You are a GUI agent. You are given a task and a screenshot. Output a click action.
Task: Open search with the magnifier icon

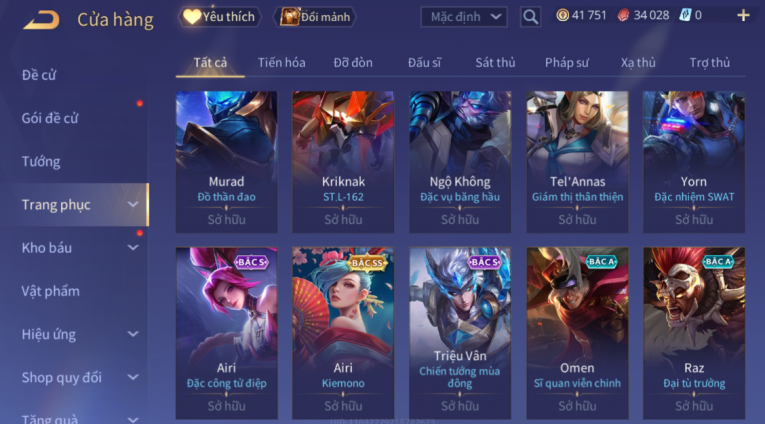[530, 17]
